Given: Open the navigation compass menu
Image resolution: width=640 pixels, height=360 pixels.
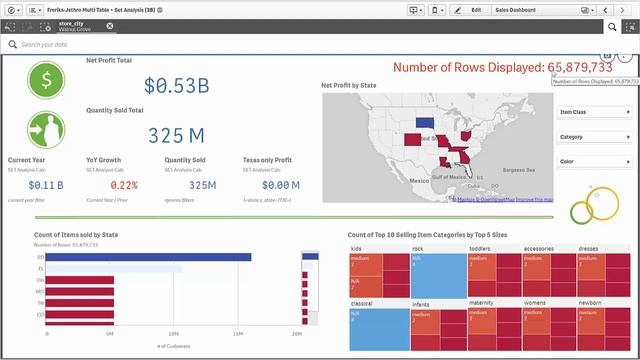Looking at the screenshot, I should coord(14,10).
